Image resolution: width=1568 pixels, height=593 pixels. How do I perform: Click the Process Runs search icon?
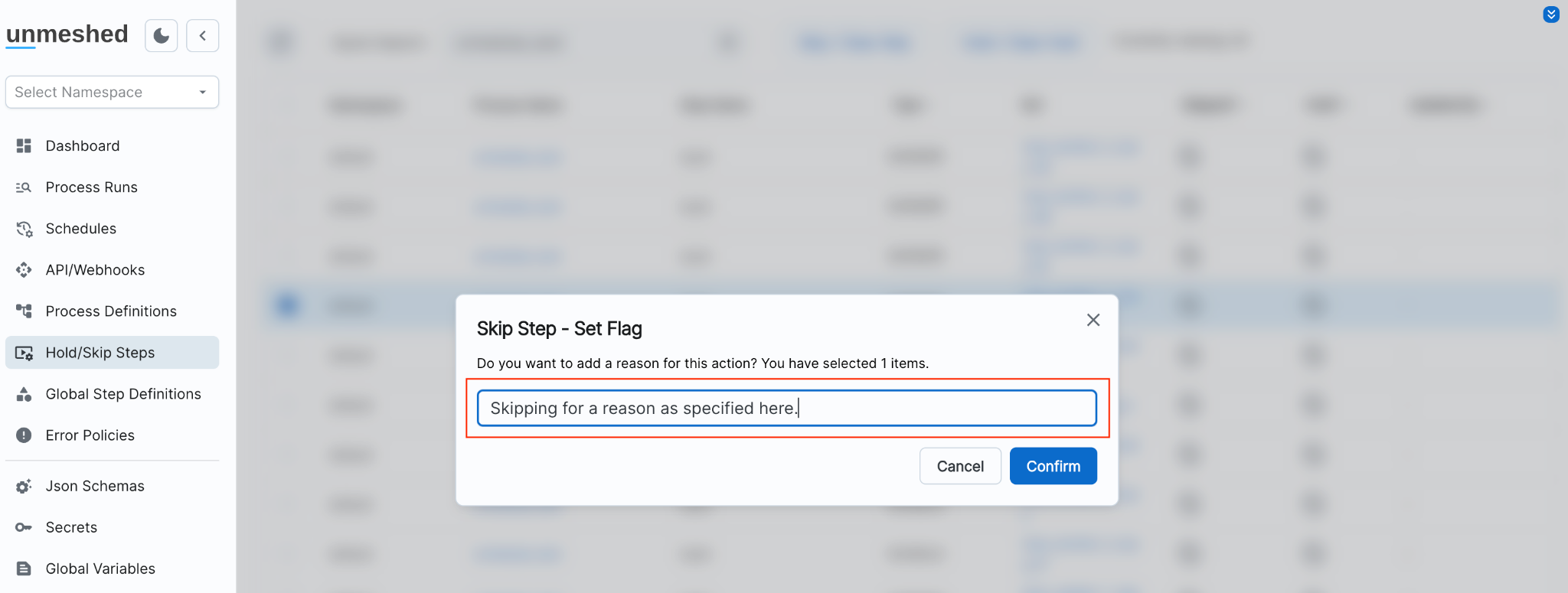(x=24, y=187)
